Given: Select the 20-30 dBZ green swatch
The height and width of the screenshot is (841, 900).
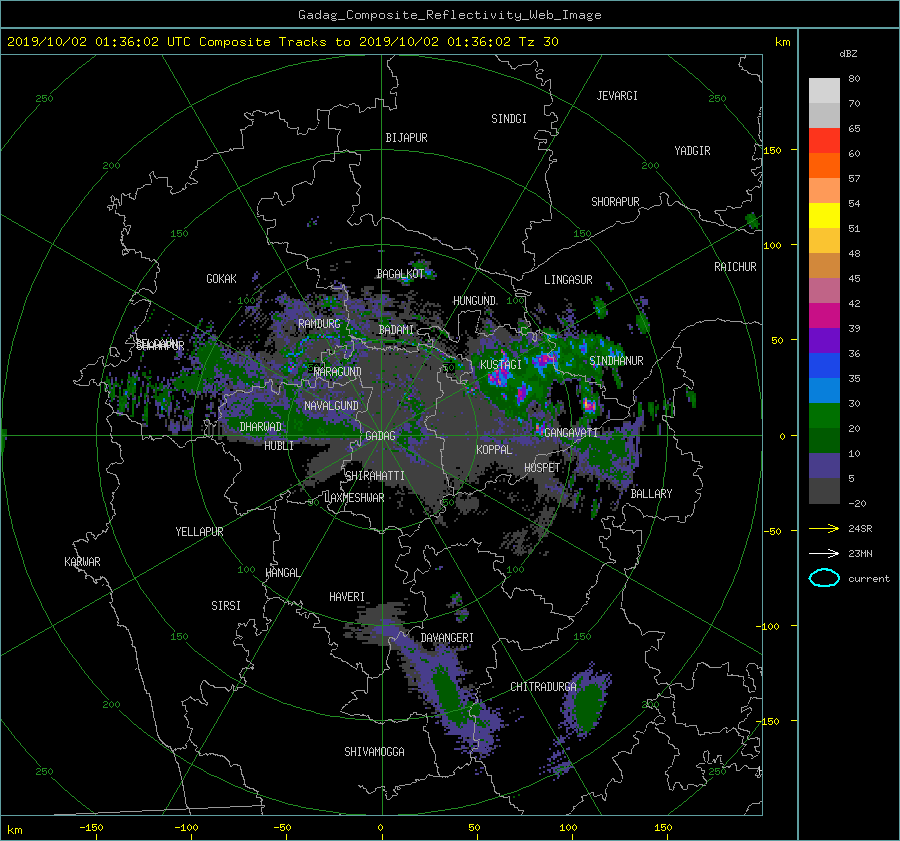Looking at the screenshot, I should (824, 416).
